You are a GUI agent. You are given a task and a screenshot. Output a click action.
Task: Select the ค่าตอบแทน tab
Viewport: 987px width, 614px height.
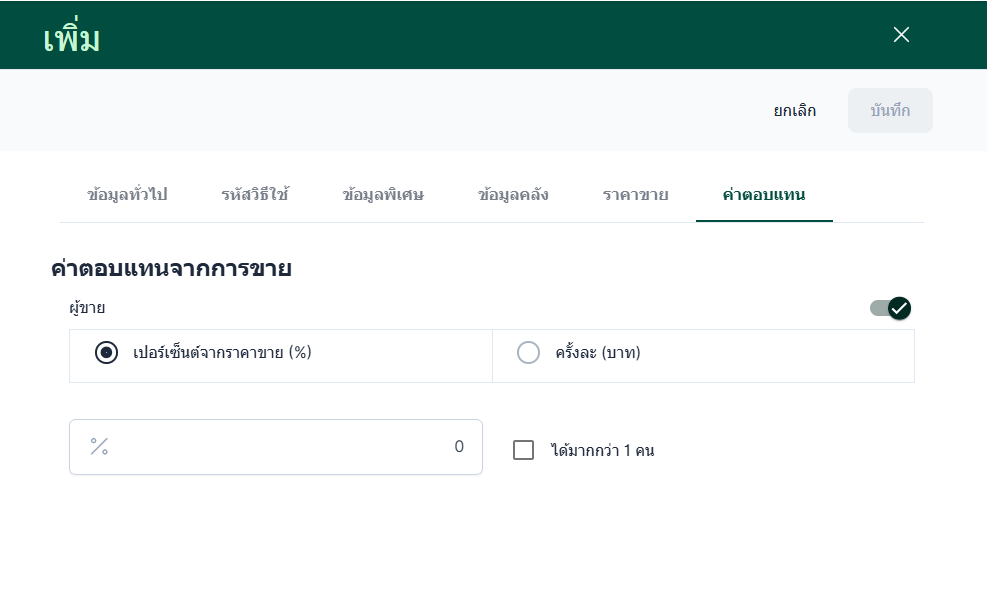(764, 195)
